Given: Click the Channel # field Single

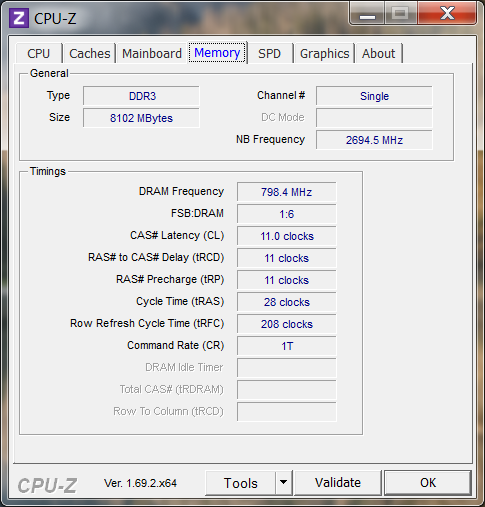Looking at the screenshot, I should [x=374, y=96].
